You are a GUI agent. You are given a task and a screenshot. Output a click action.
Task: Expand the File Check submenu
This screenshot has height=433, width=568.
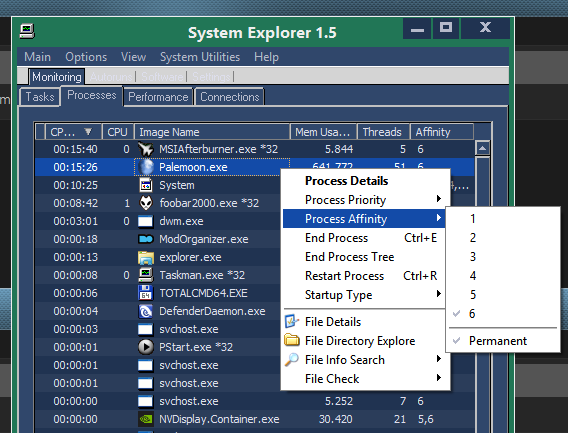pyautogui.click(x=366, y=379)
